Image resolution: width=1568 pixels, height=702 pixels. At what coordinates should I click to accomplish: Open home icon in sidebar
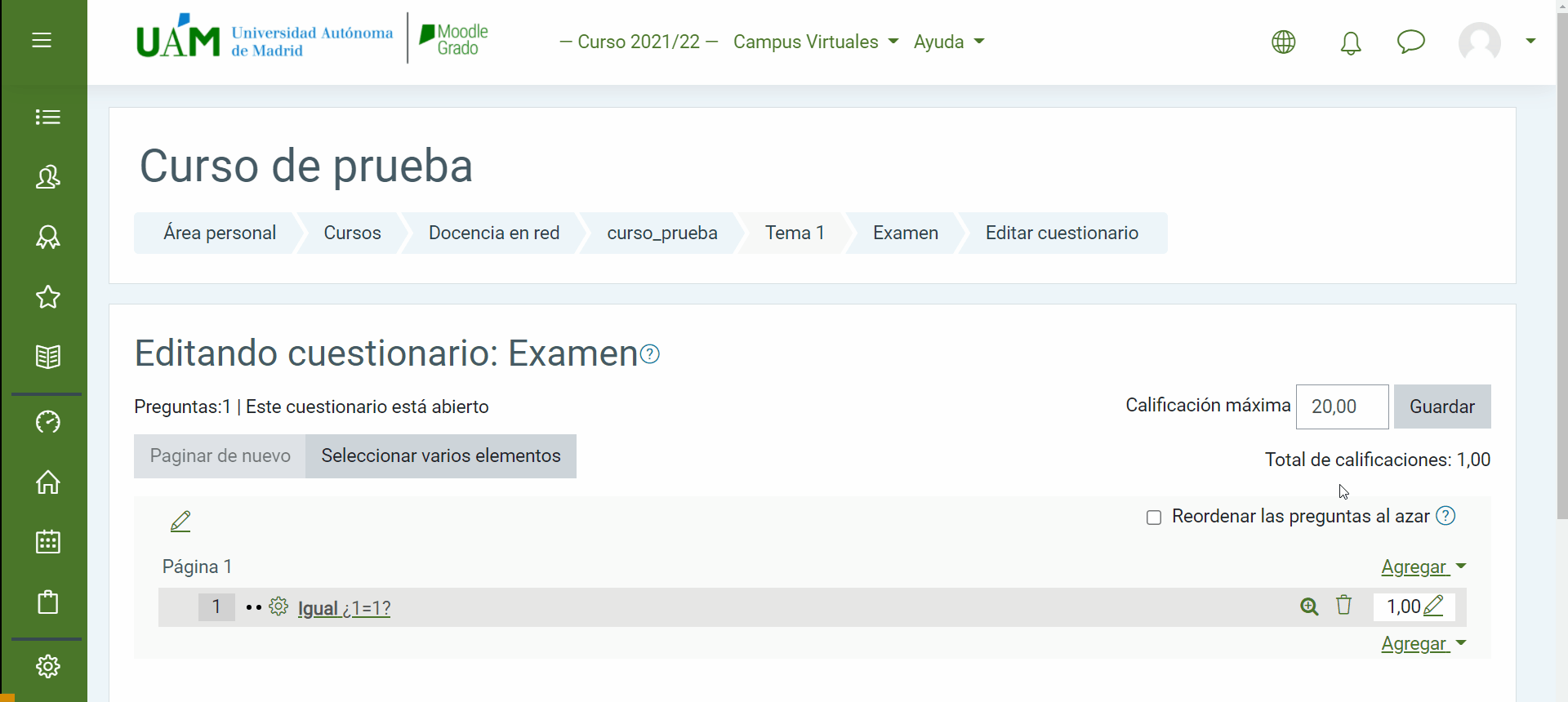tap(47, 482)
